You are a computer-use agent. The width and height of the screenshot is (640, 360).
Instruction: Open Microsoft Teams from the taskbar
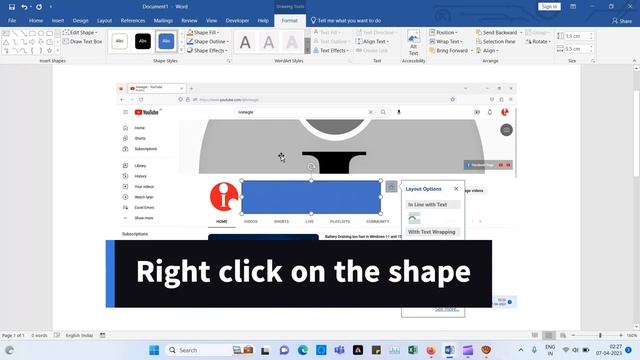tap(339, 350)
